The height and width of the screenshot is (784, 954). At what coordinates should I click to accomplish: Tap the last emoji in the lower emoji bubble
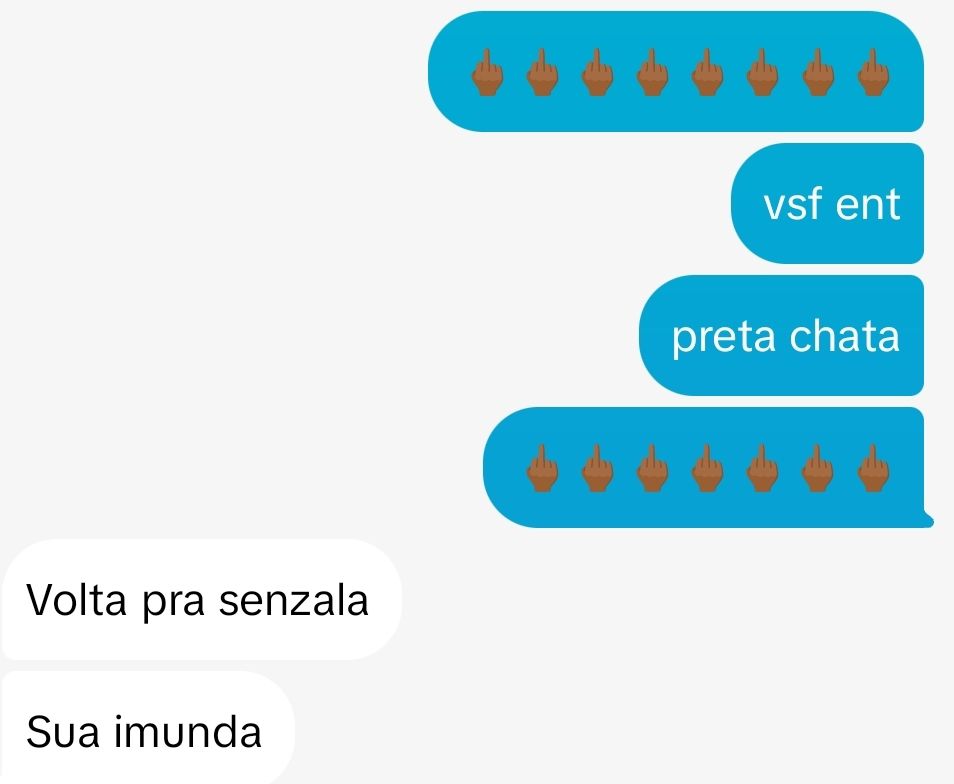point(873,468)
